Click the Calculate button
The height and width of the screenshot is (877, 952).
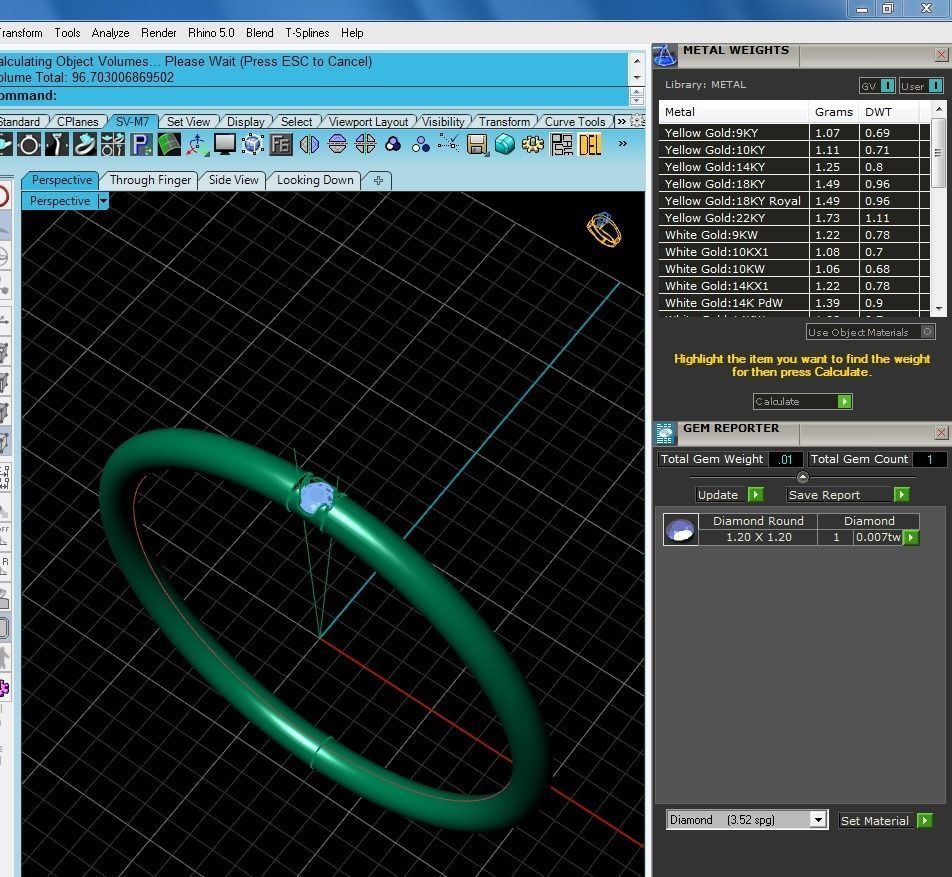coord(803,401)
